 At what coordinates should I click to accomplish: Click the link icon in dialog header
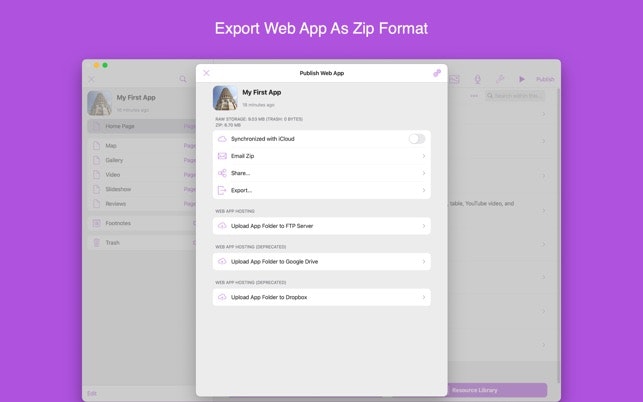(437, 73)
